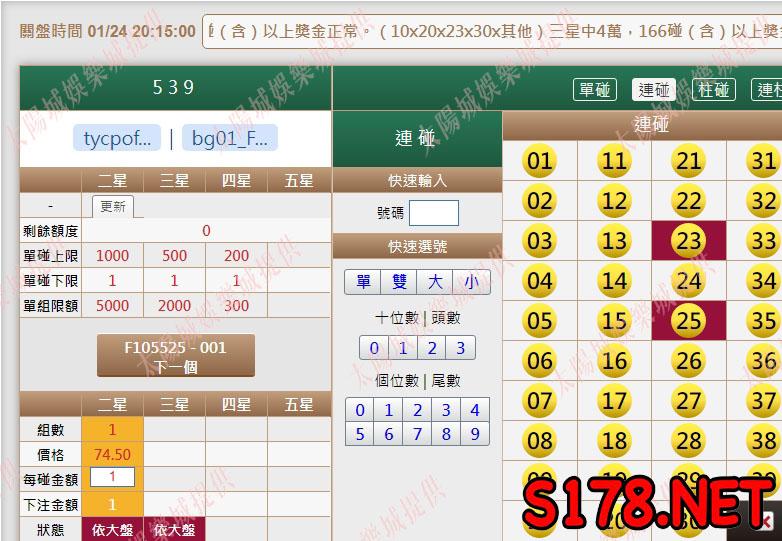Click the 剩餘額度 value 0
Screen dimensions: 782x541
point(206,231)
